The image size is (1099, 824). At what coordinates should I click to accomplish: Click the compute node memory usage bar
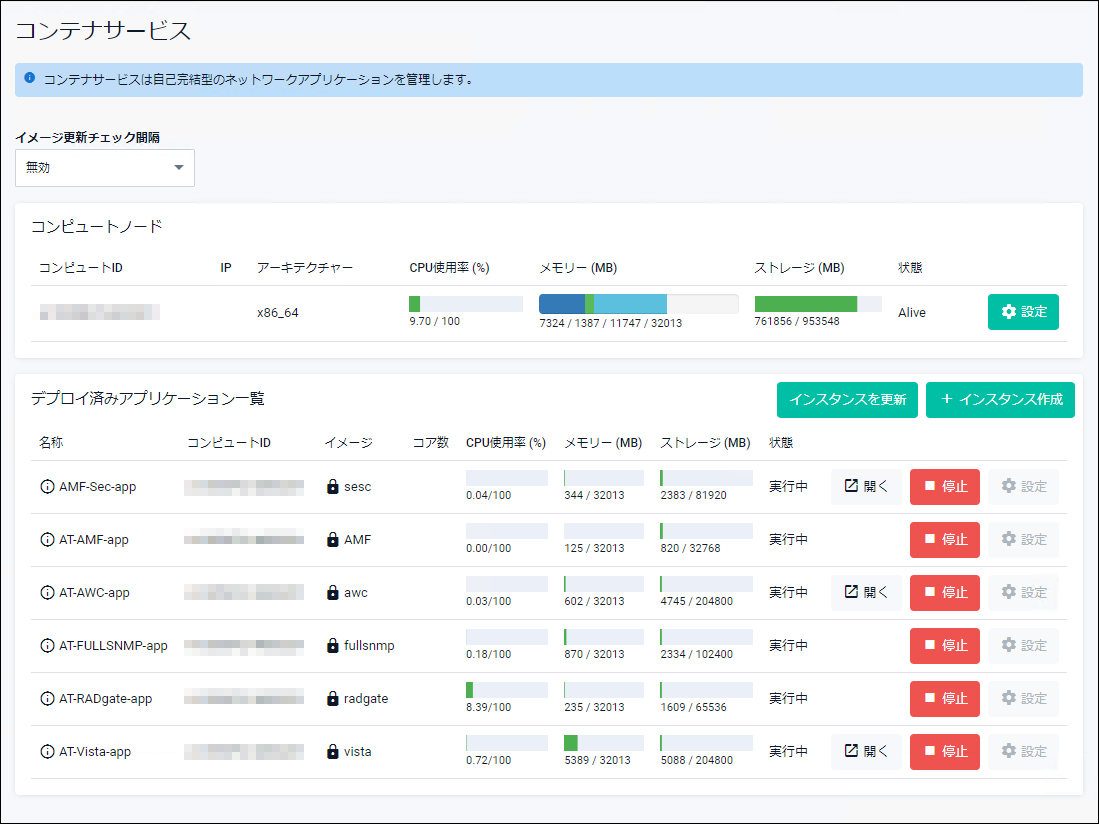638,304
